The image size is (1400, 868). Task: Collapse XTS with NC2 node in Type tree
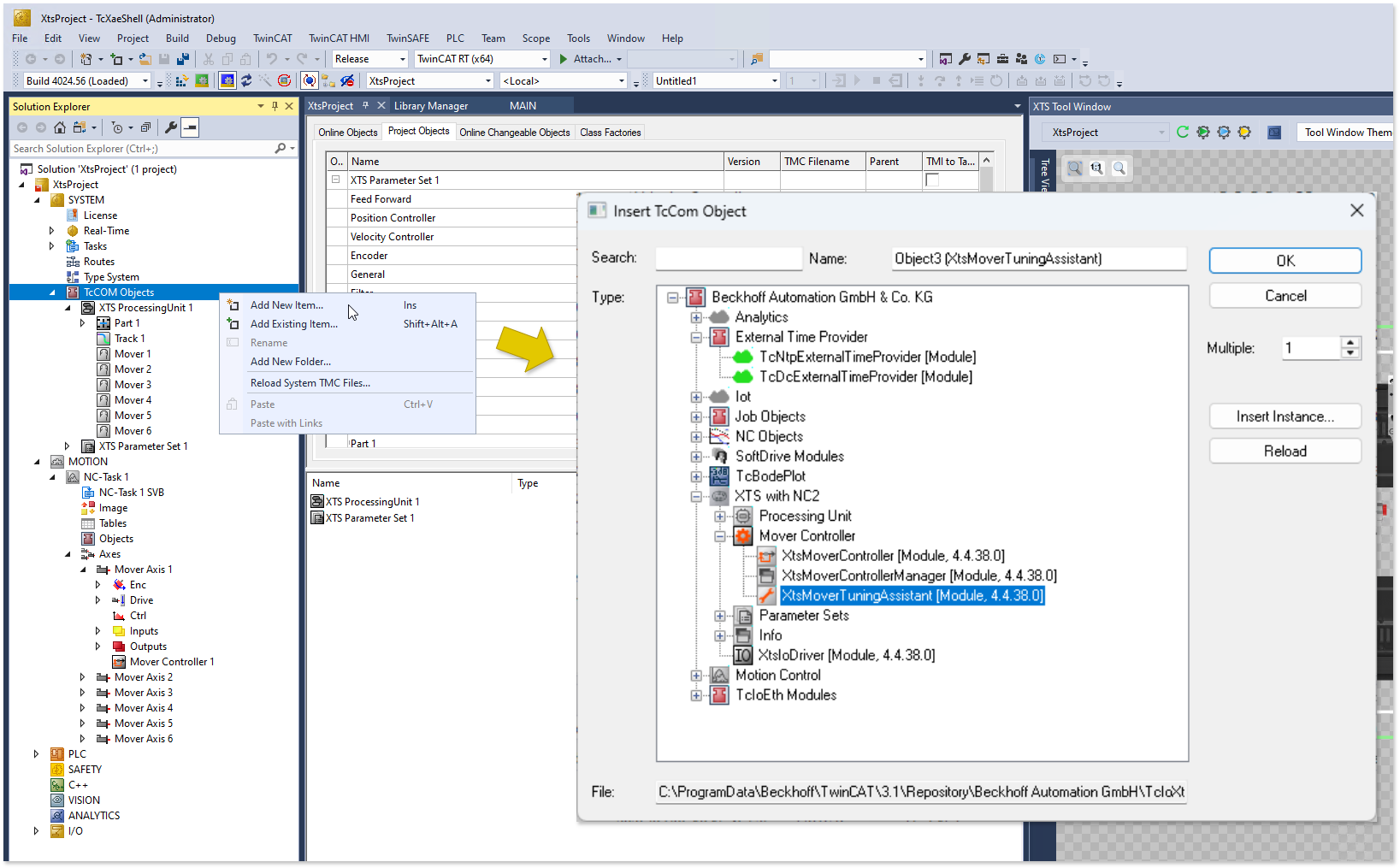pyautogui.click(x=696, y=496)
